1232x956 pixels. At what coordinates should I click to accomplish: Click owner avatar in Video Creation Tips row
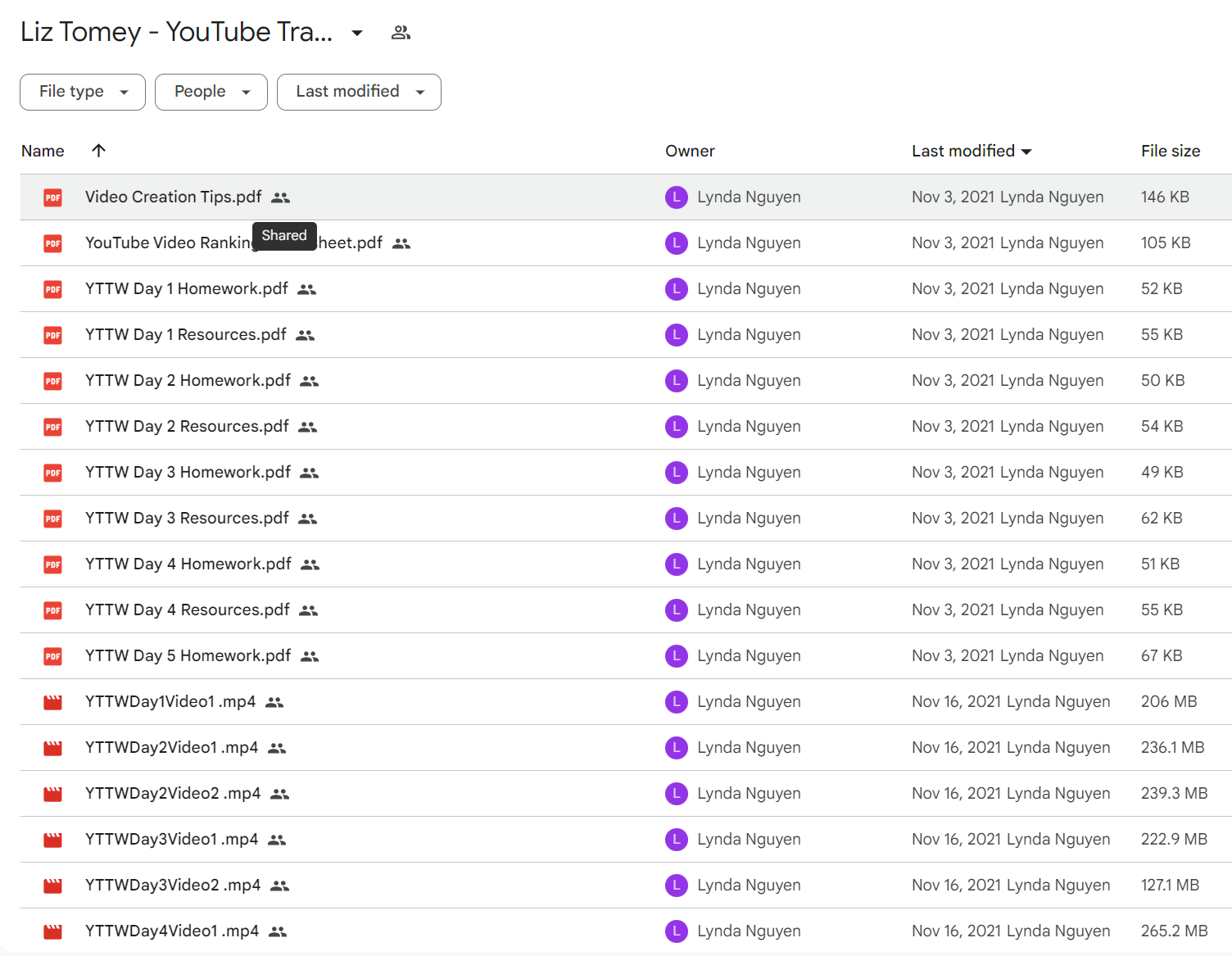677,197
